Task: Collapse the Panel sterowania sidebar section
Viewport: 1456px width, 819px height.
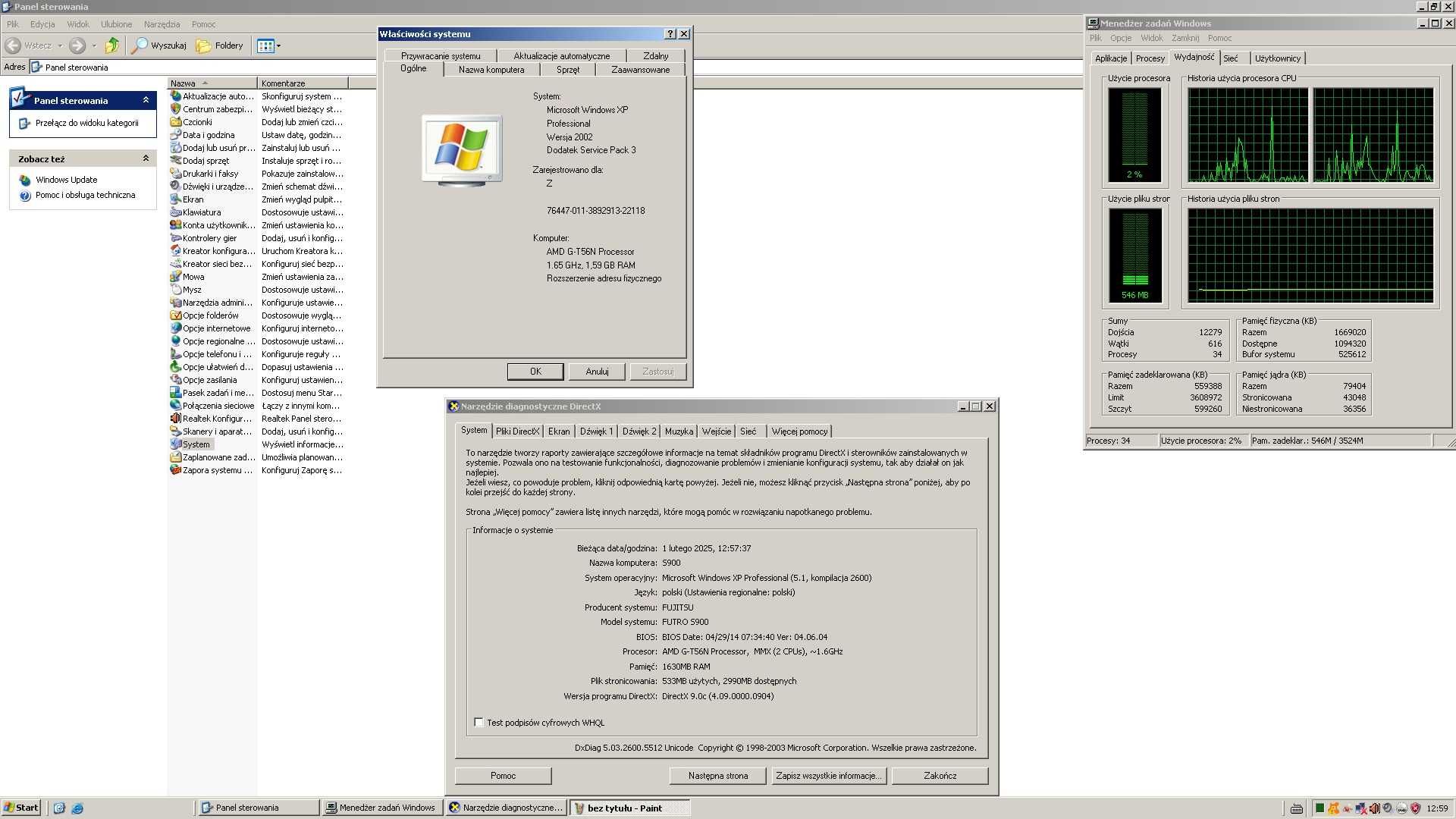Action: [146, 100]
